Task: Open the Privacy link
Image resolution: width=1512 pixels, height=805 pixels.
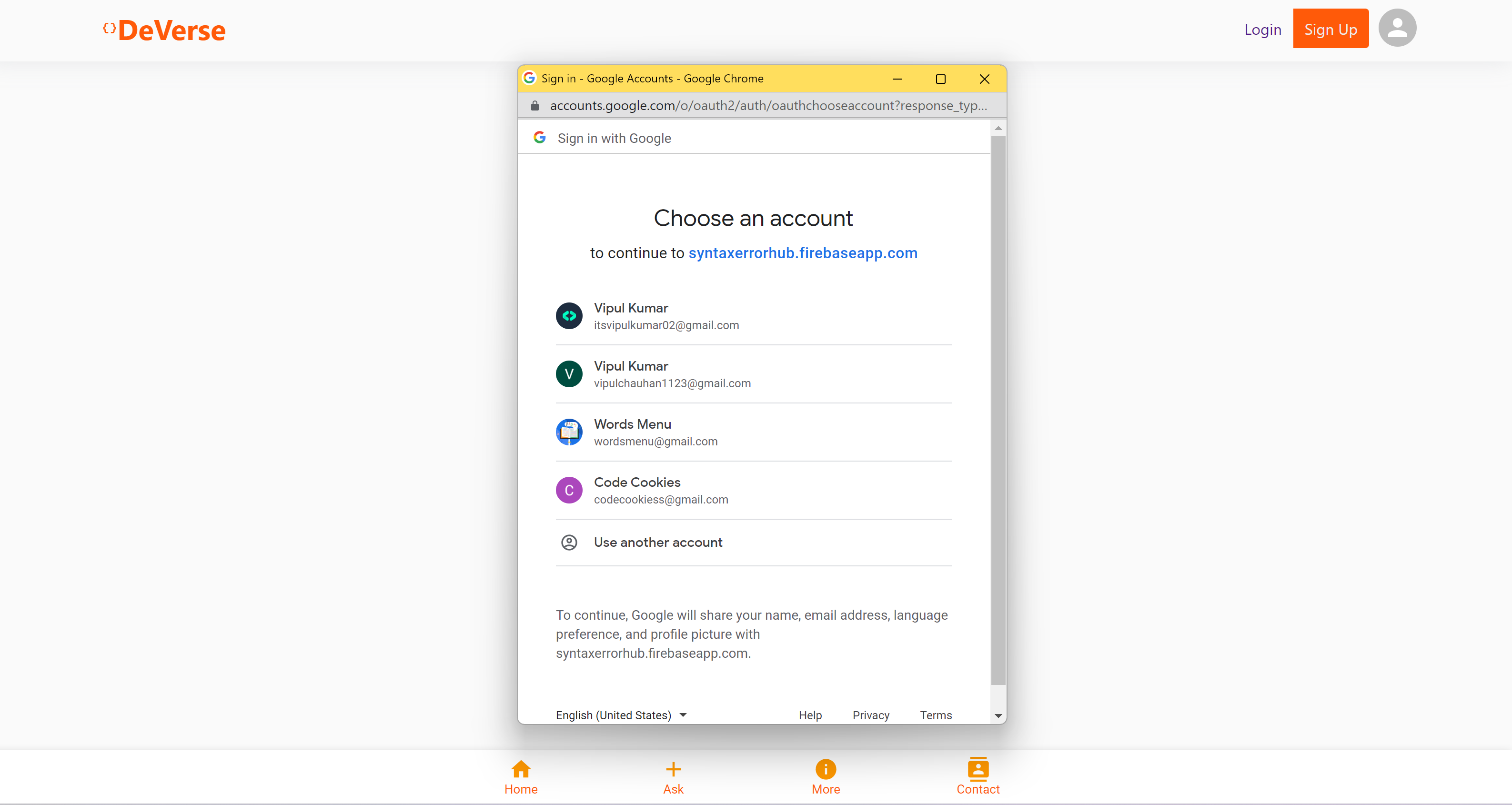Action: 871,714
